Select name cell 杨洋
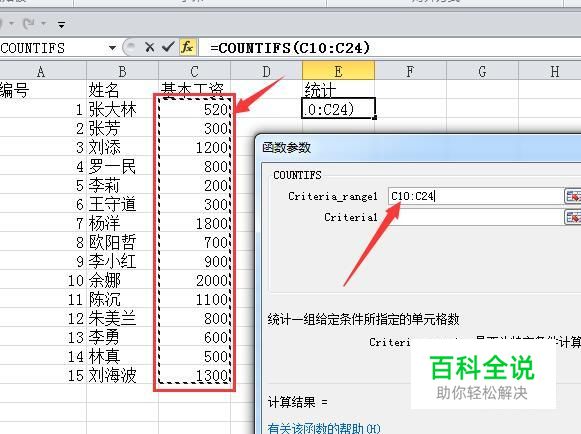The height and width of the screenshot is (434, 581). point(122,223)
